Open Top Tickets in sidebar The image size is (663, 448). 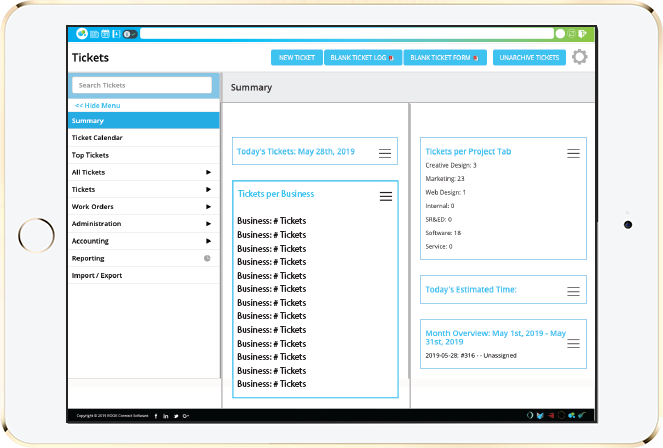click(144, 155)
